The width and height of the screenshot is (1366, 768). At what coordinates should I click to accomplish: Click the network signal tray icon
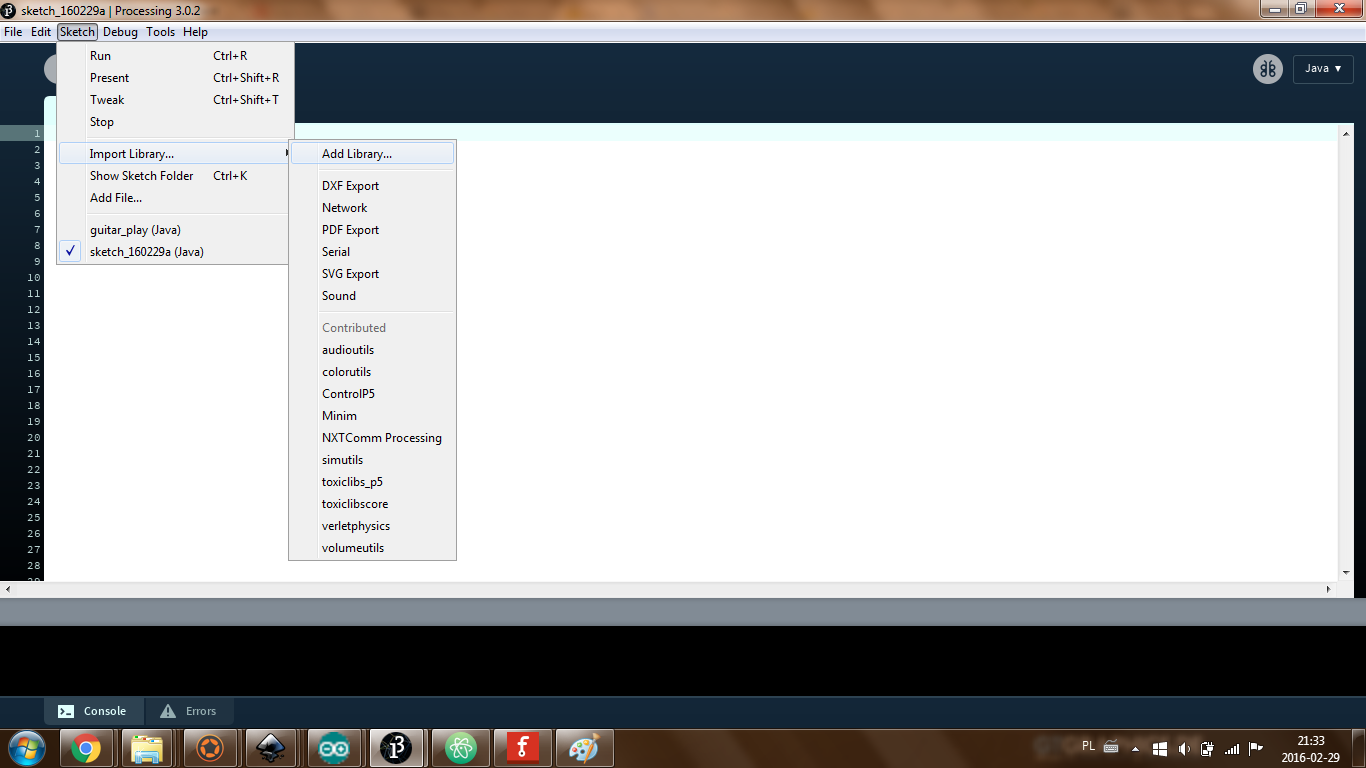point(1232,749)
